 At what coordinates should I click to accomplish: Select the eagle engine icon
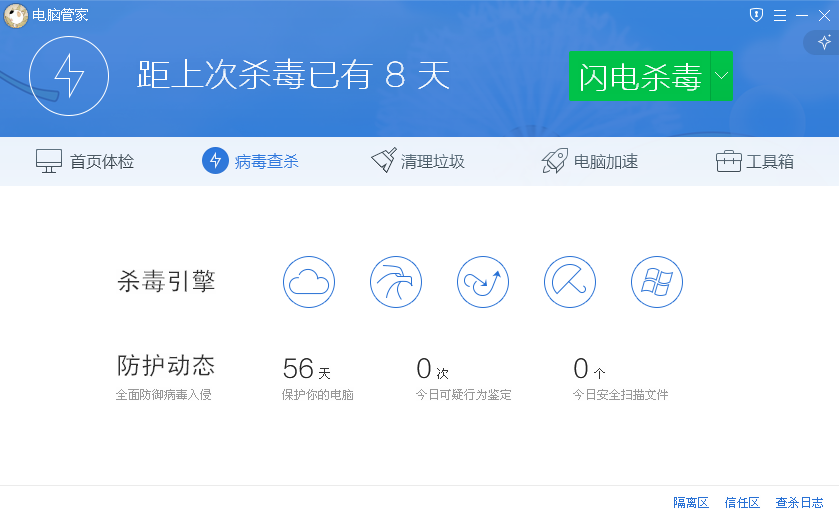pos(396,281)
